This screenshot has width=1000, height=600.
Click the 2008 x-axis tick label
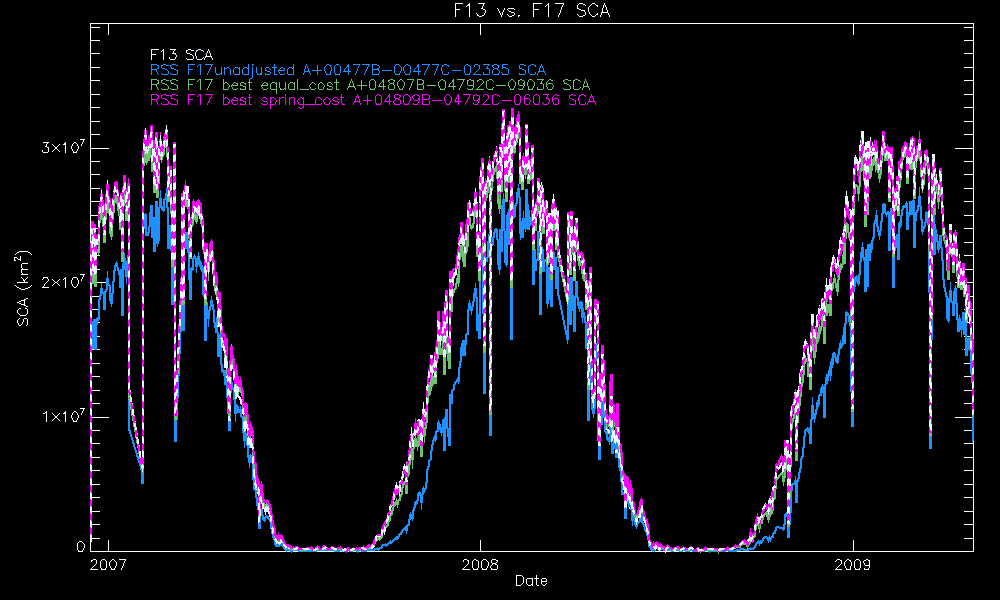click(480, 564)
